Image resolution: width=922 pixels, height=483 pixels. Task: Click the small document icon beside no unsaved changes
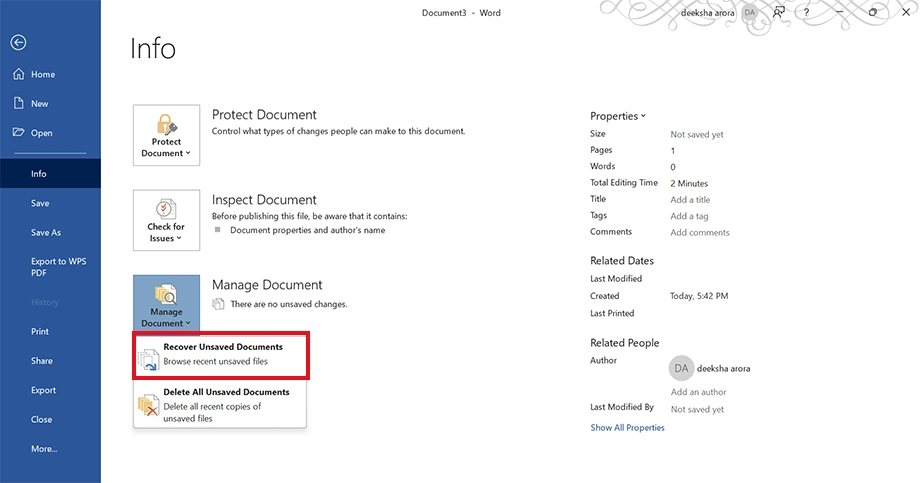tap(218, 304)
